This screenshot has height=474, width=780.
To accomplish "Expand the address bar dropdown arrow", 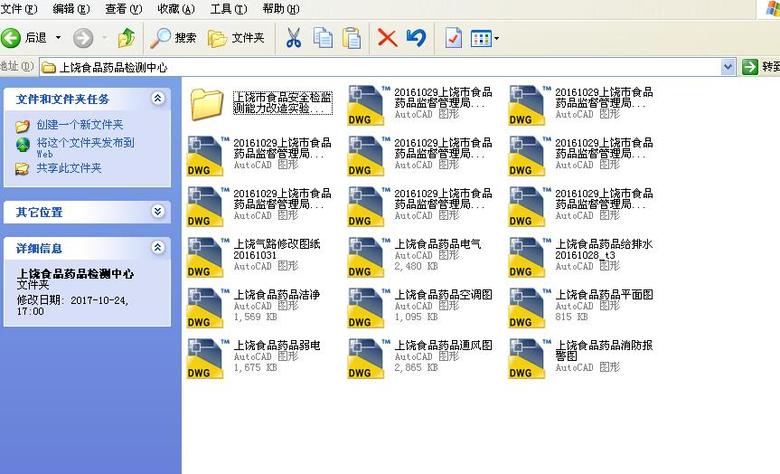I will tap(728, 67).
